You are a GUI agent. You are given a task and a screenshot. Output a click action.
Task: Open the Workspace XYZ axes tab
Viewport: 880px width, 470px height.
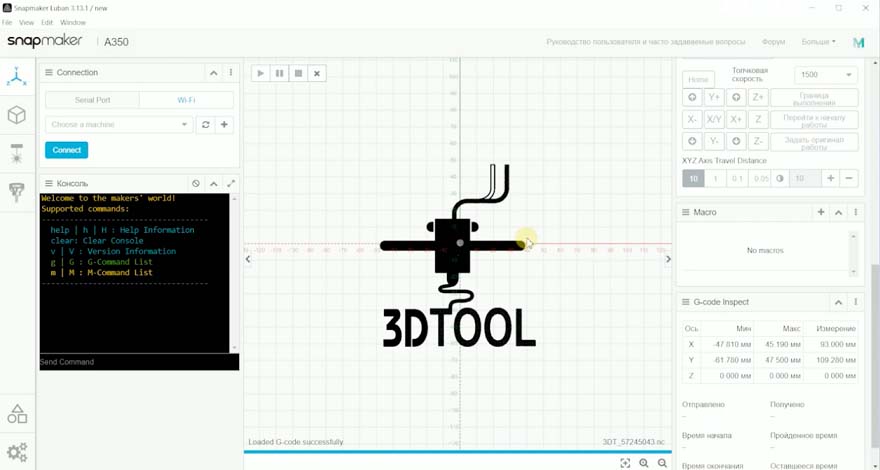[x=17, y=76]
